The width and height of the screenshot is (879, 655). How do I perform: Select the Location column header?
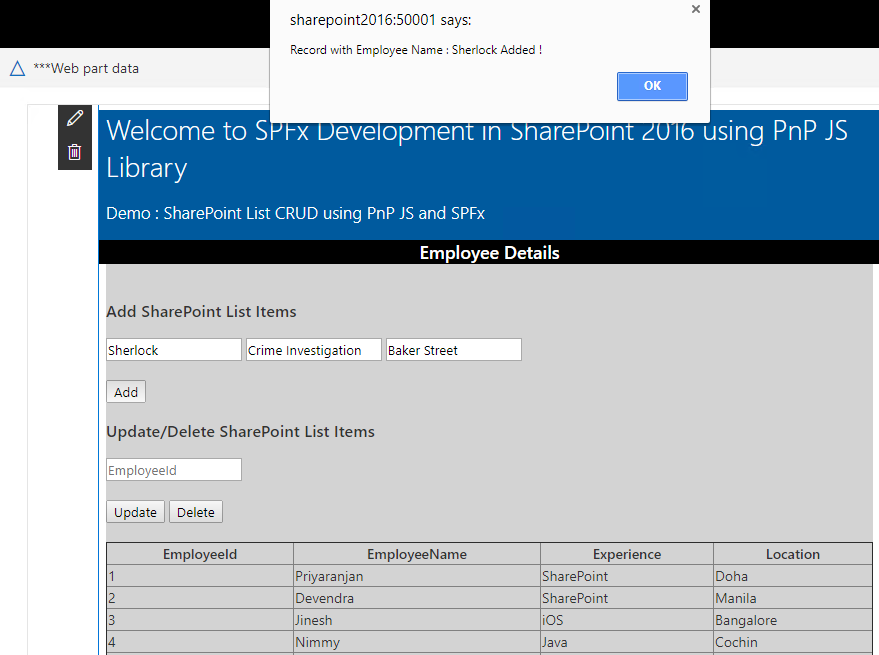point(793,554)
